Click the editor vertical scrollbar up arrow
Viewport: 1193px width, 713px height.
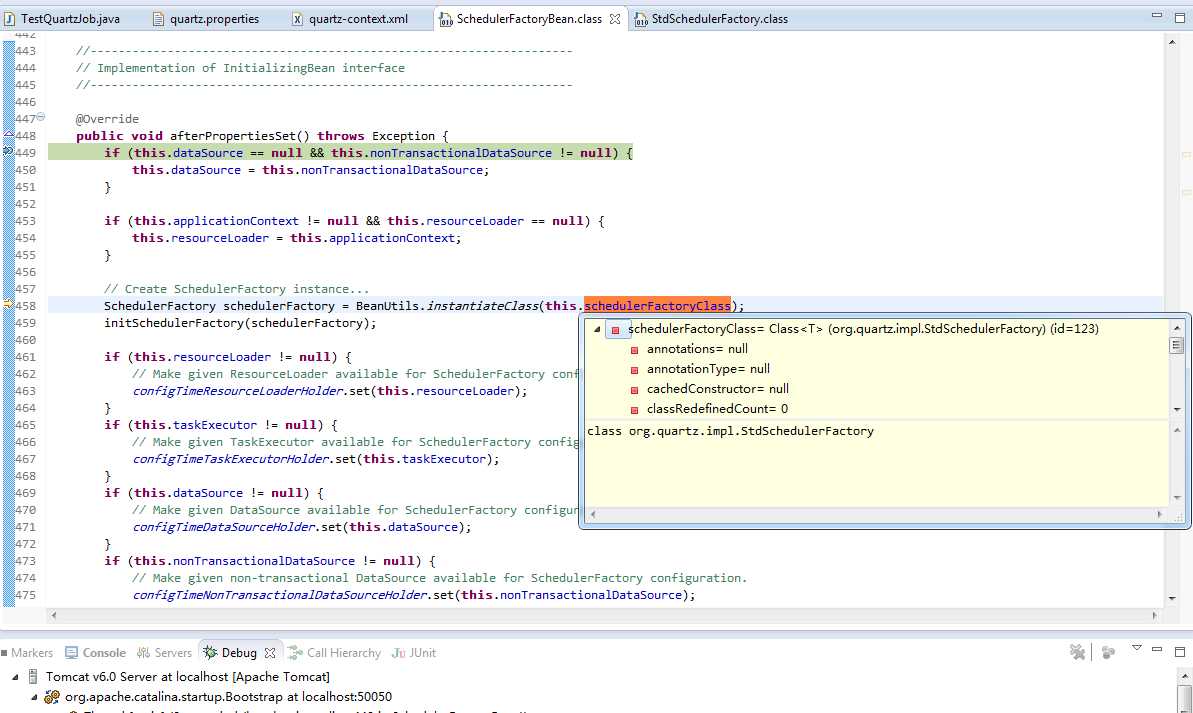point(1172,42)
